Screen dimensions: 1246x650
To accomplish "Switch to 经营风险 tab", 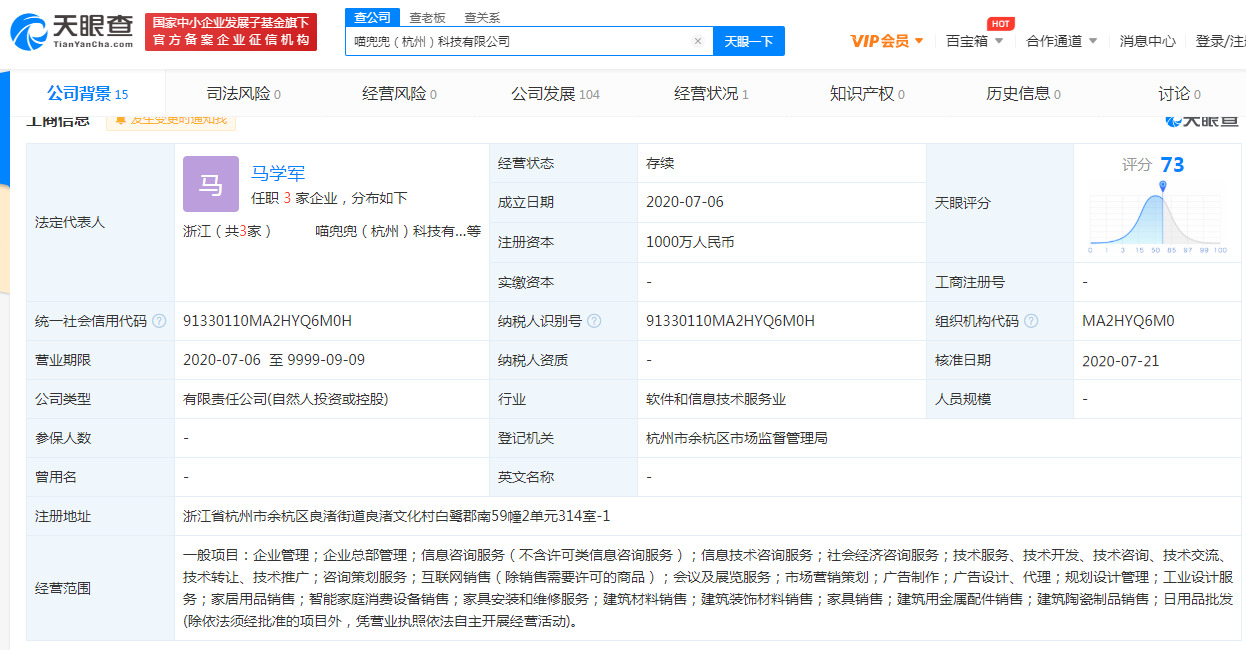I will pyautogui.click(x=399, y=94).
